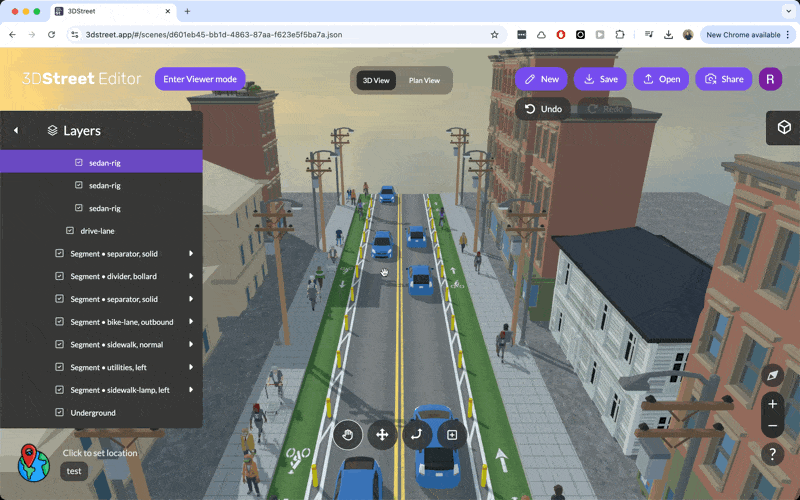This screenshot has height=500, width=800.
Task: Collapse the Layers panel with arrow
Action: click(x=16, y=131)
